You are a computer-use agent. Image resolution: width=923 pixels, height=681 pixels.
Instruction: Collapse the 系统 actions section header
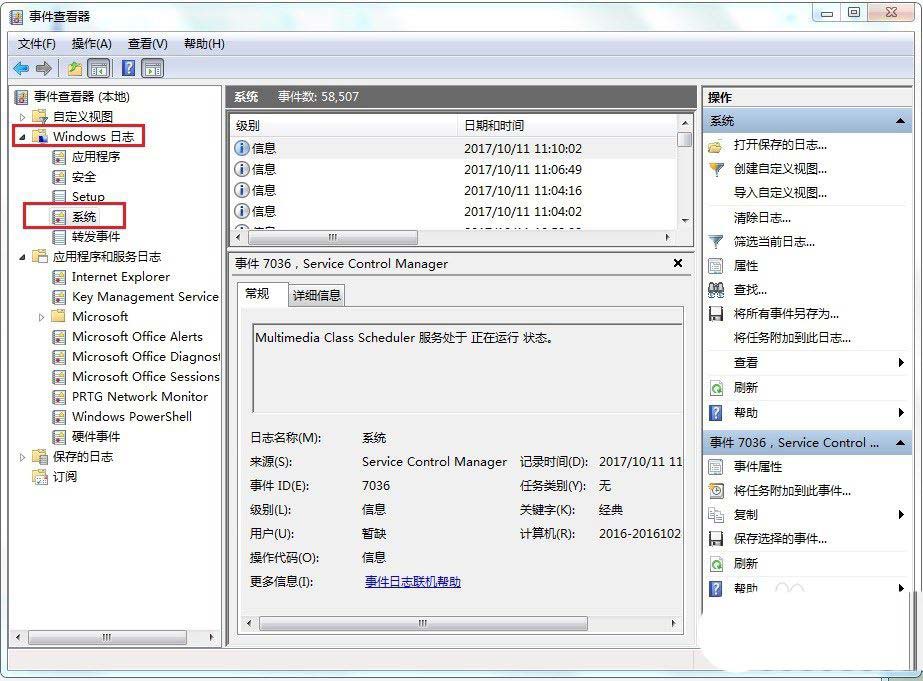(901, 121)
